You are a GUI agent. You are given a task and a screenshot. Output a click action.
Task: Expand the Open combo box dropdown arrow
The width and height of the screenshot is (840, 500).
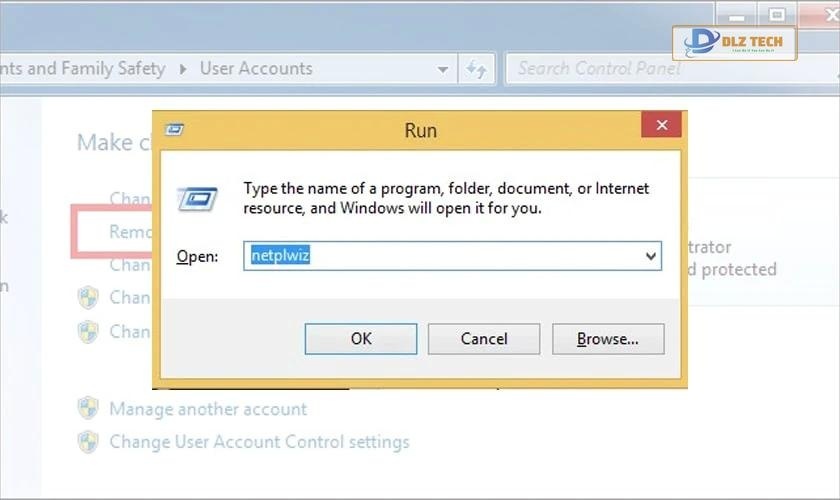click(651, 256)
